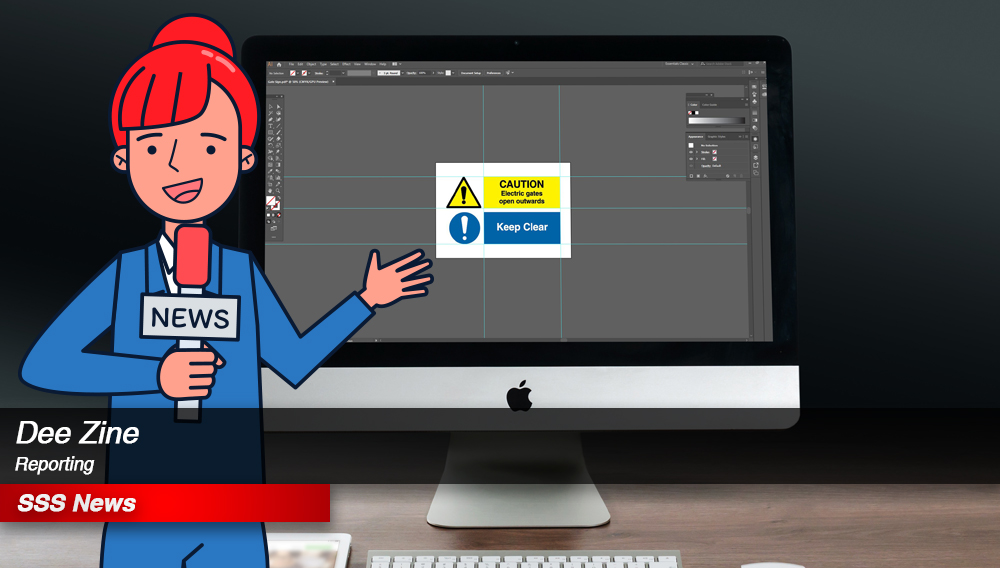Select the Magic Wand tool
1000x568 pixels.
[270, 113]
